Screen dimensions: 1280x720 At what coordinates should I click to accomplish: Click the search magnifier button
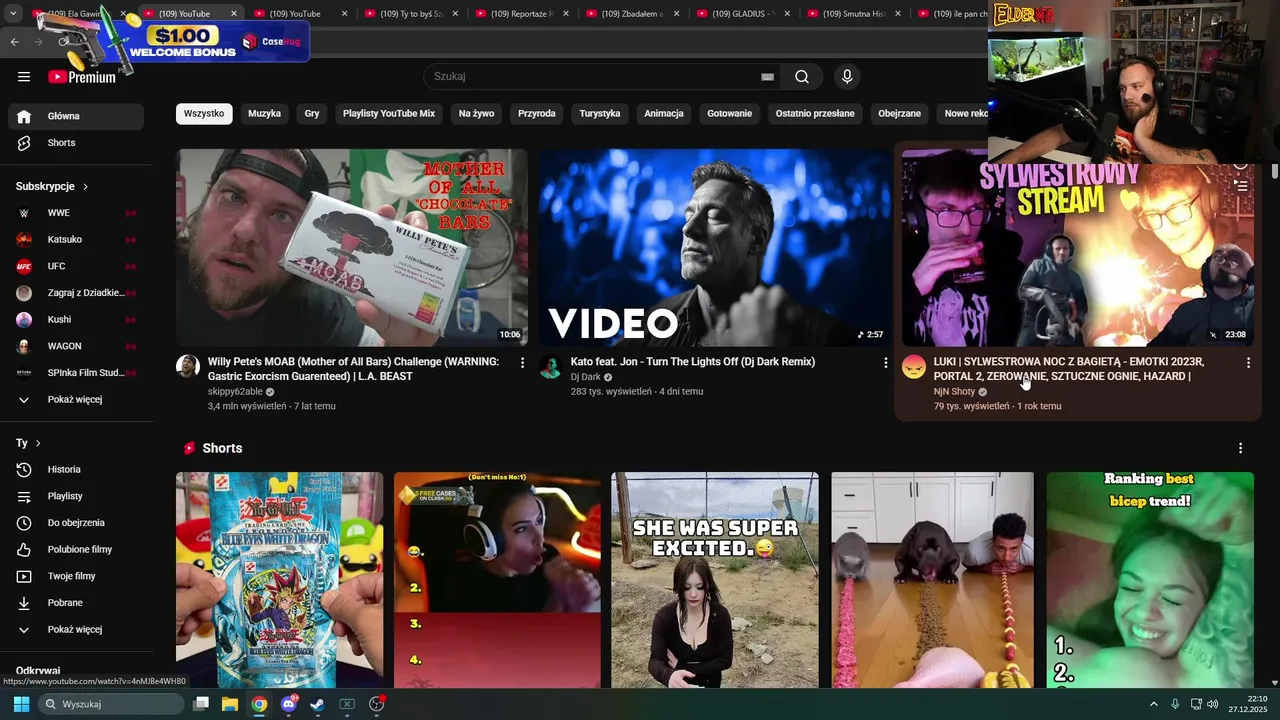[x=802, y=77]
